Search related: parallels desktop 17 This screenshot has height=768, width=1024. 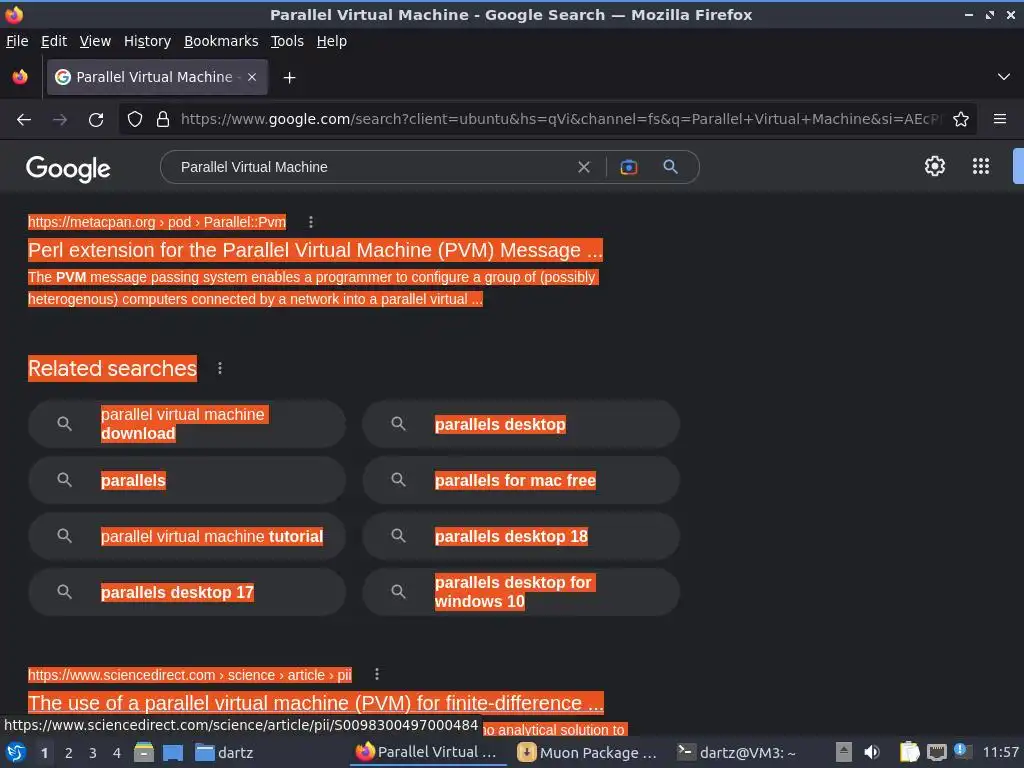click(187, 592)
